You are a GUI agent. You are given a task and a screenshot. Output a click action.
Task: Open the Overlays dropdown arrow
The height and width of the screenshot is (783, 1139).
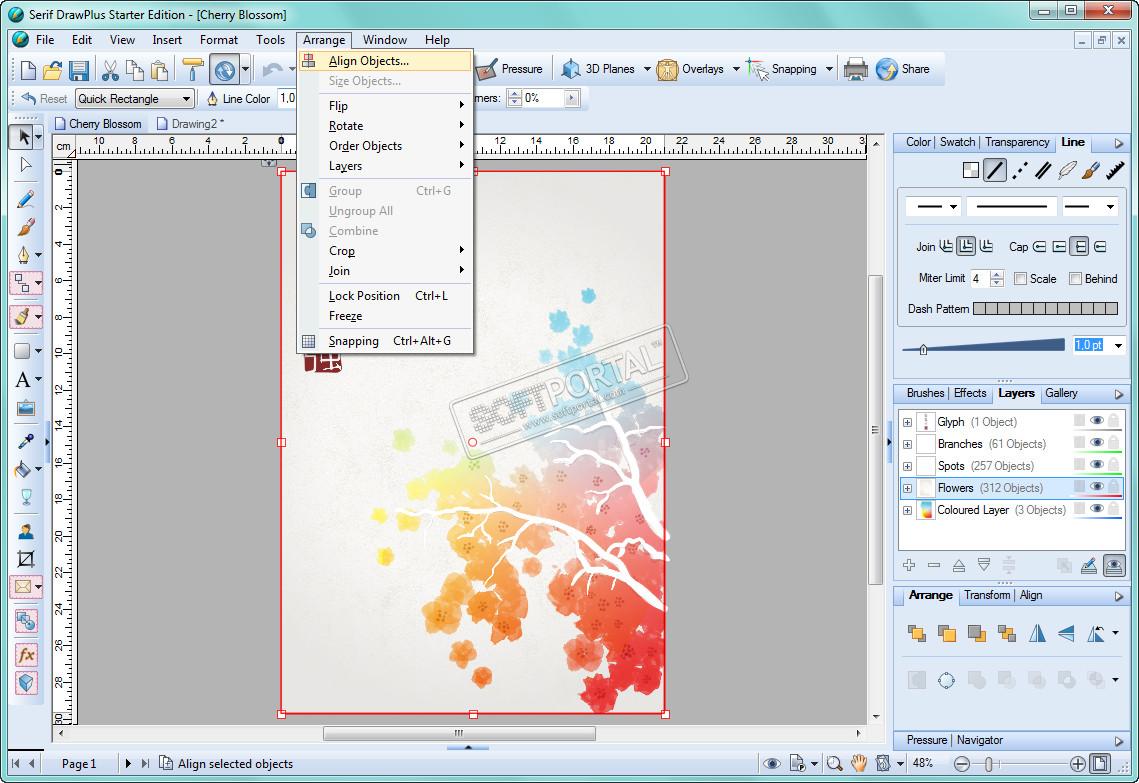tap(736, 70)
